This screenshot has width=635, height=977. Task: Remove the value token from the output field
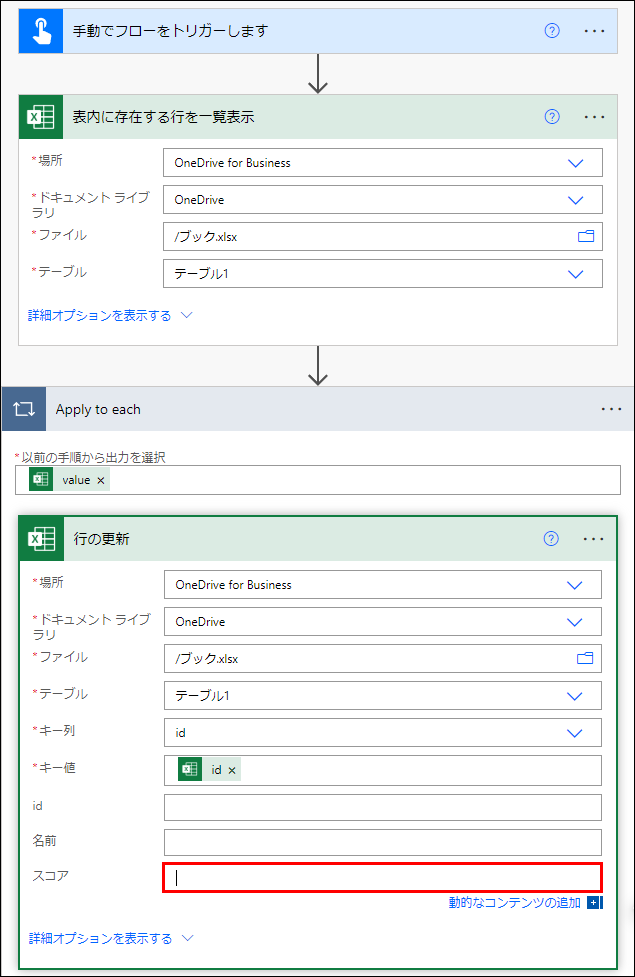[x=101, y=480]
